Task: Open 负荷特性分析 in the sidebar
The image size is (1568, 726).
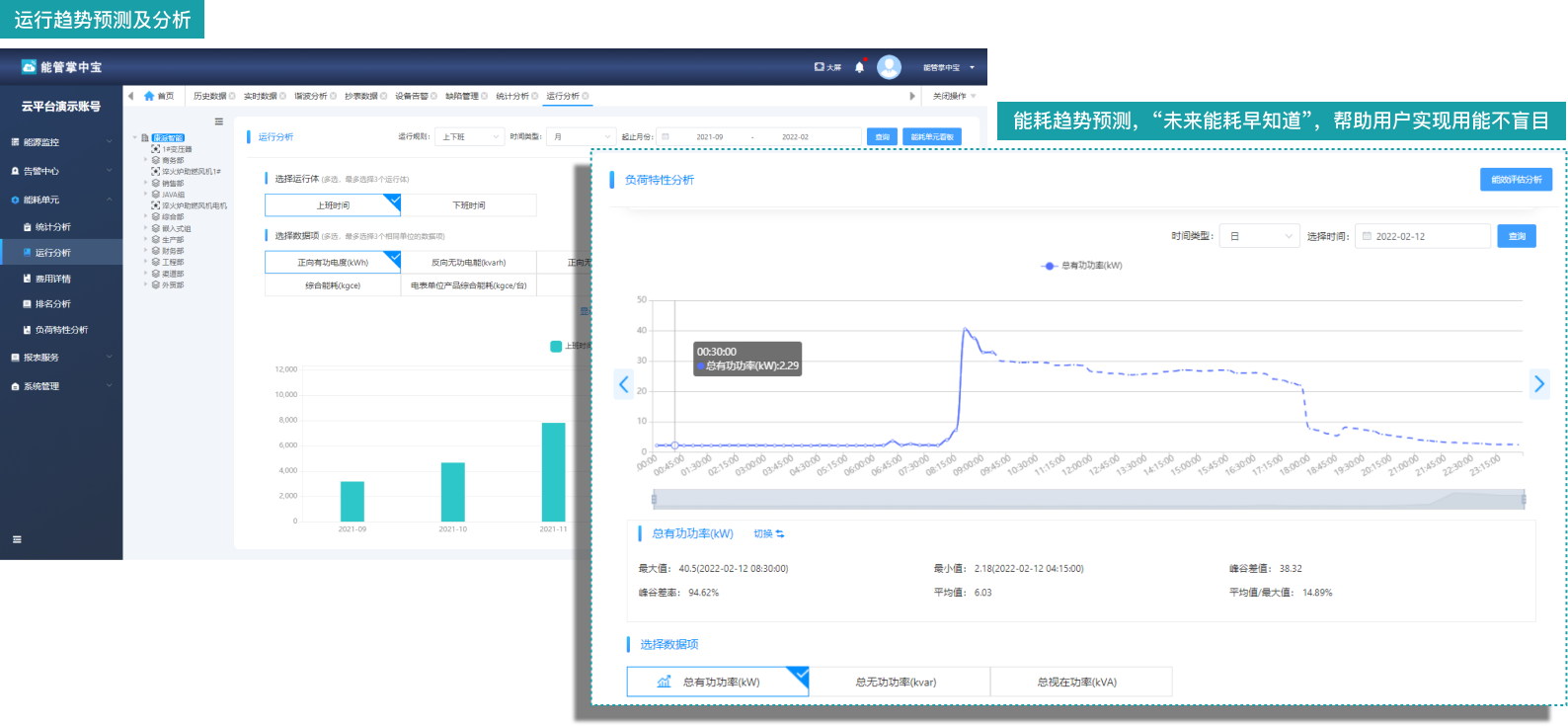Action: [x=61, y=330]
